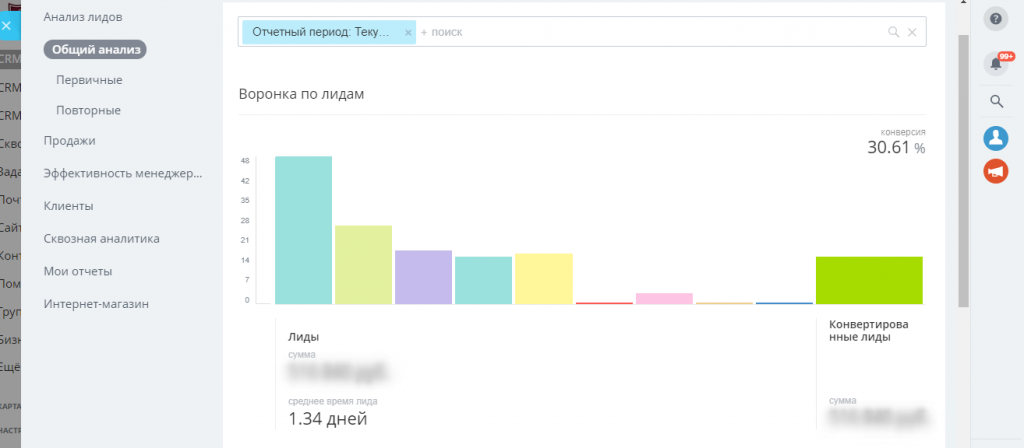Click the + поиск filter input field
1024x448 pixels.
(650, 32)
